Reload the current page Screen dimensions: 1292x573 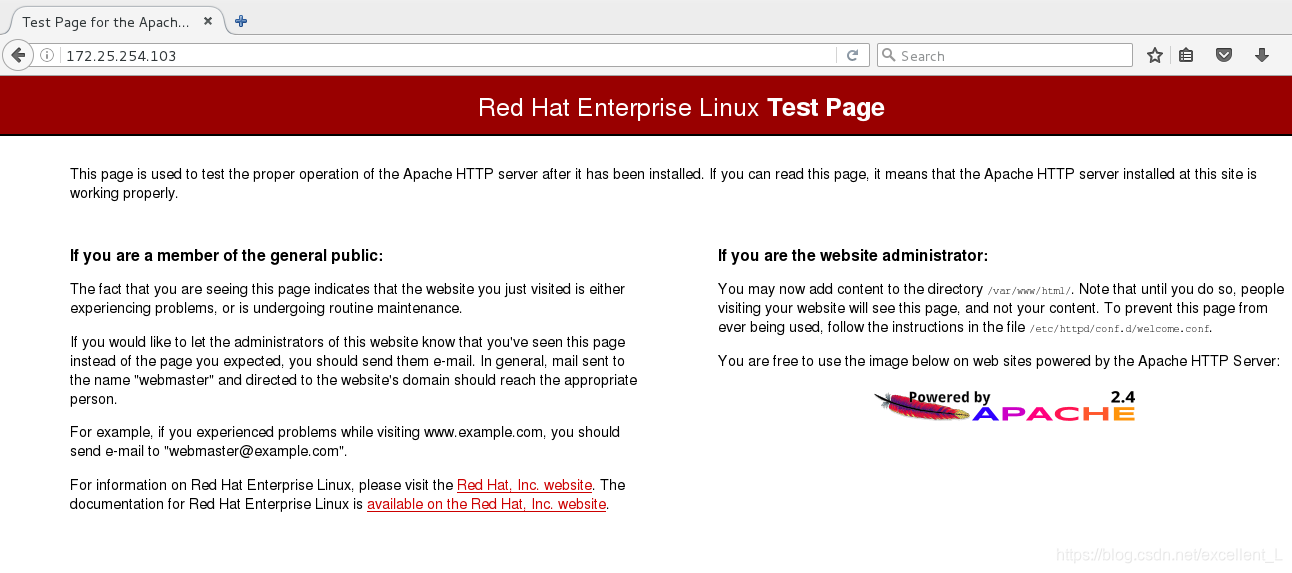[x=852, y=56]
